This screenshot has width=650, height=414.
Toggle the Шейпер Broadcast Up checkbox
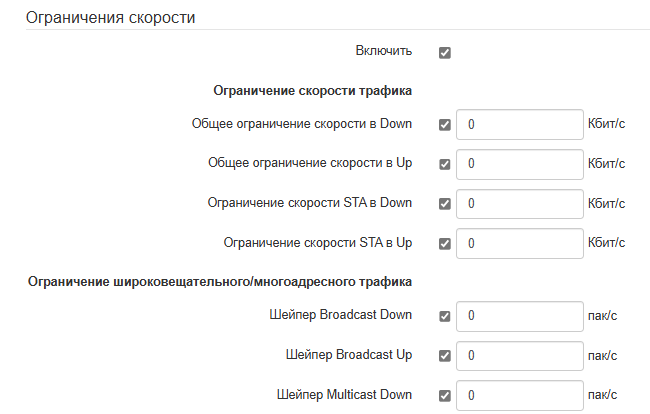click(445, 356)
